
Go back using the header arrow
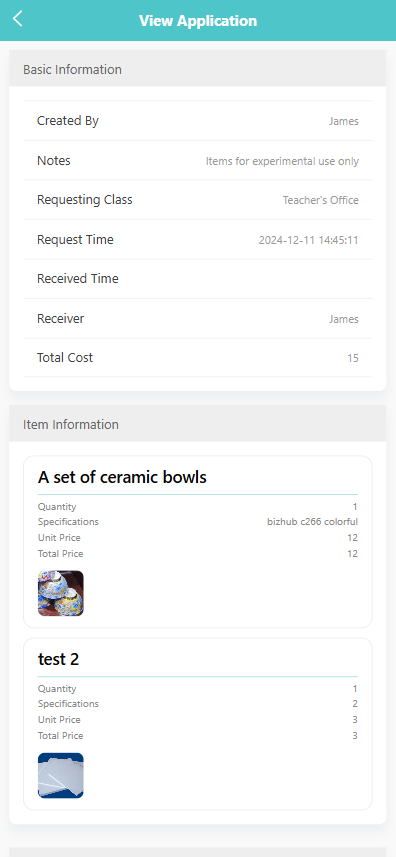(17, 19)
